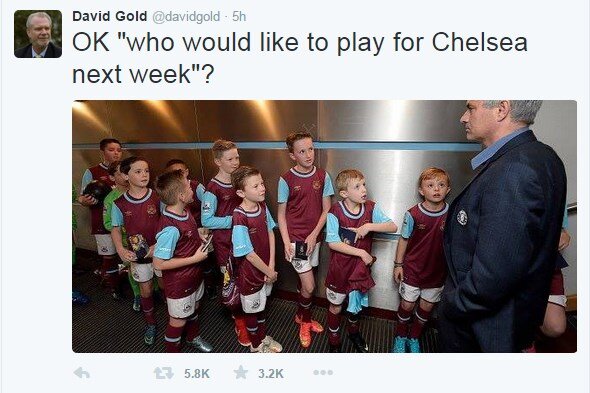View the 5.8K retweet count

197,373
